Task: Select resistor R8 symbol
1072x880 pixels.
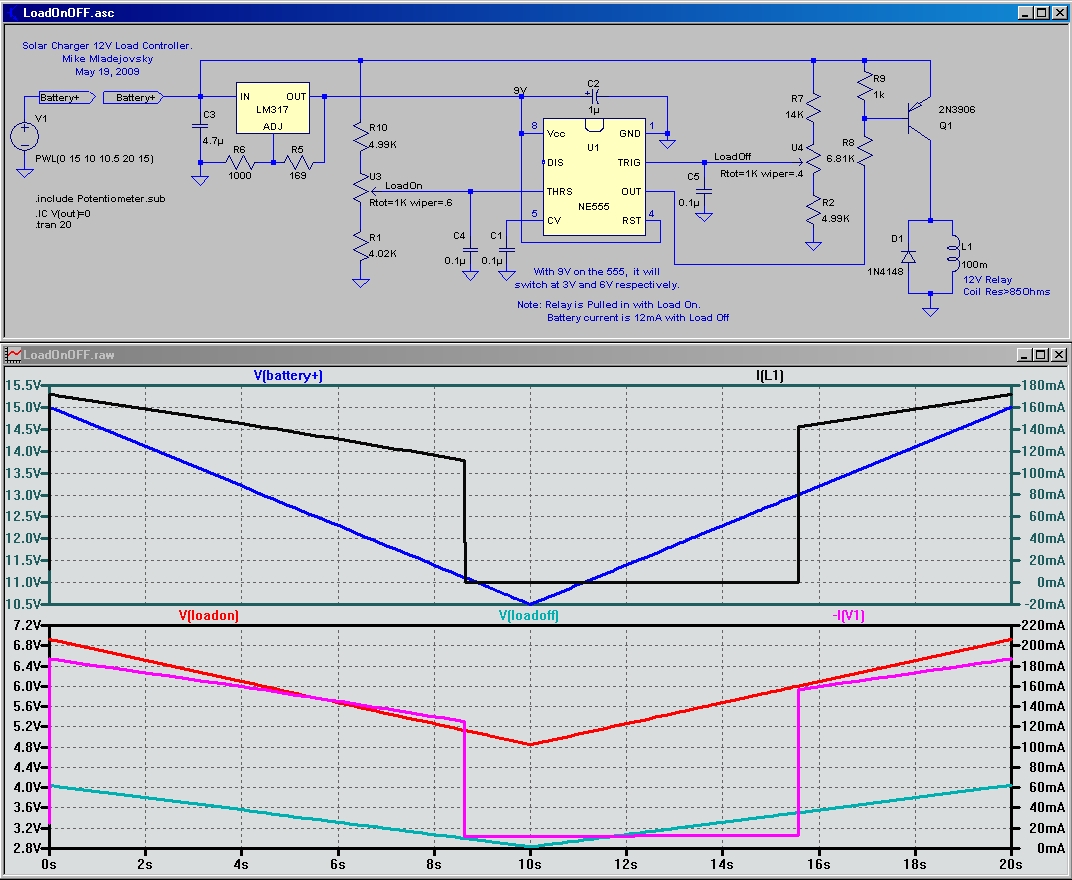Action: click(864, 150)
